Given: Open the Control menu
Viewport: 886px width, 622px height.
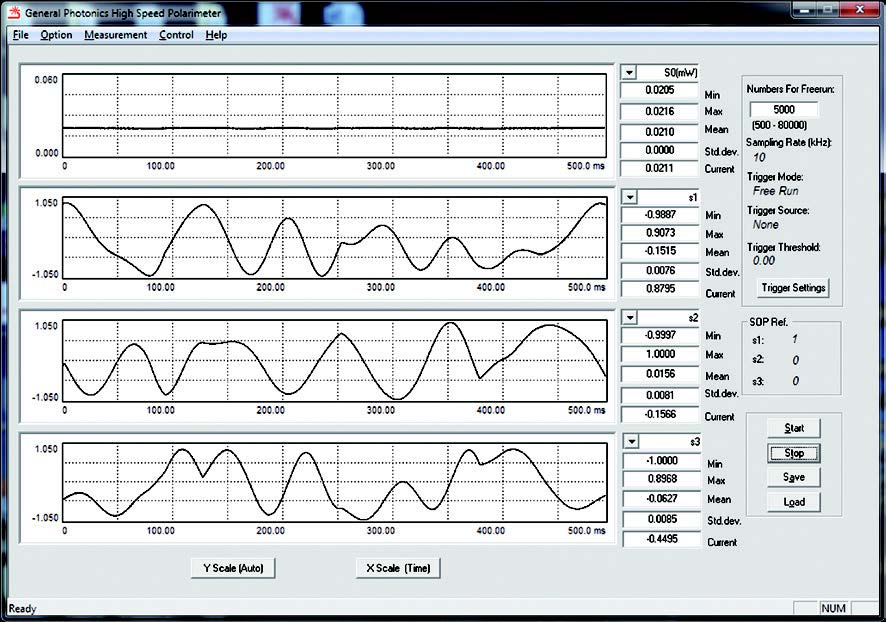Looking at the screenshot, I should point(176,35).
